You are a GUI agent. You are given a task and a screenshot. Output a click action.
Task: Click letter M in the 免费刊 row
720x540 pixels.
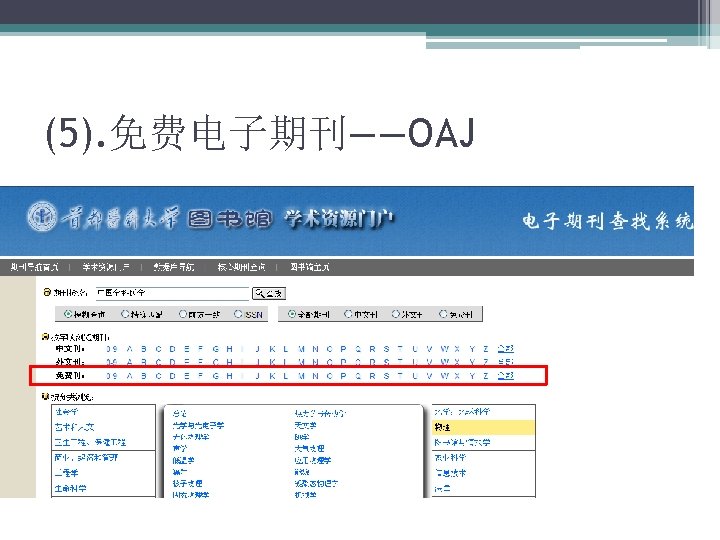301,376
